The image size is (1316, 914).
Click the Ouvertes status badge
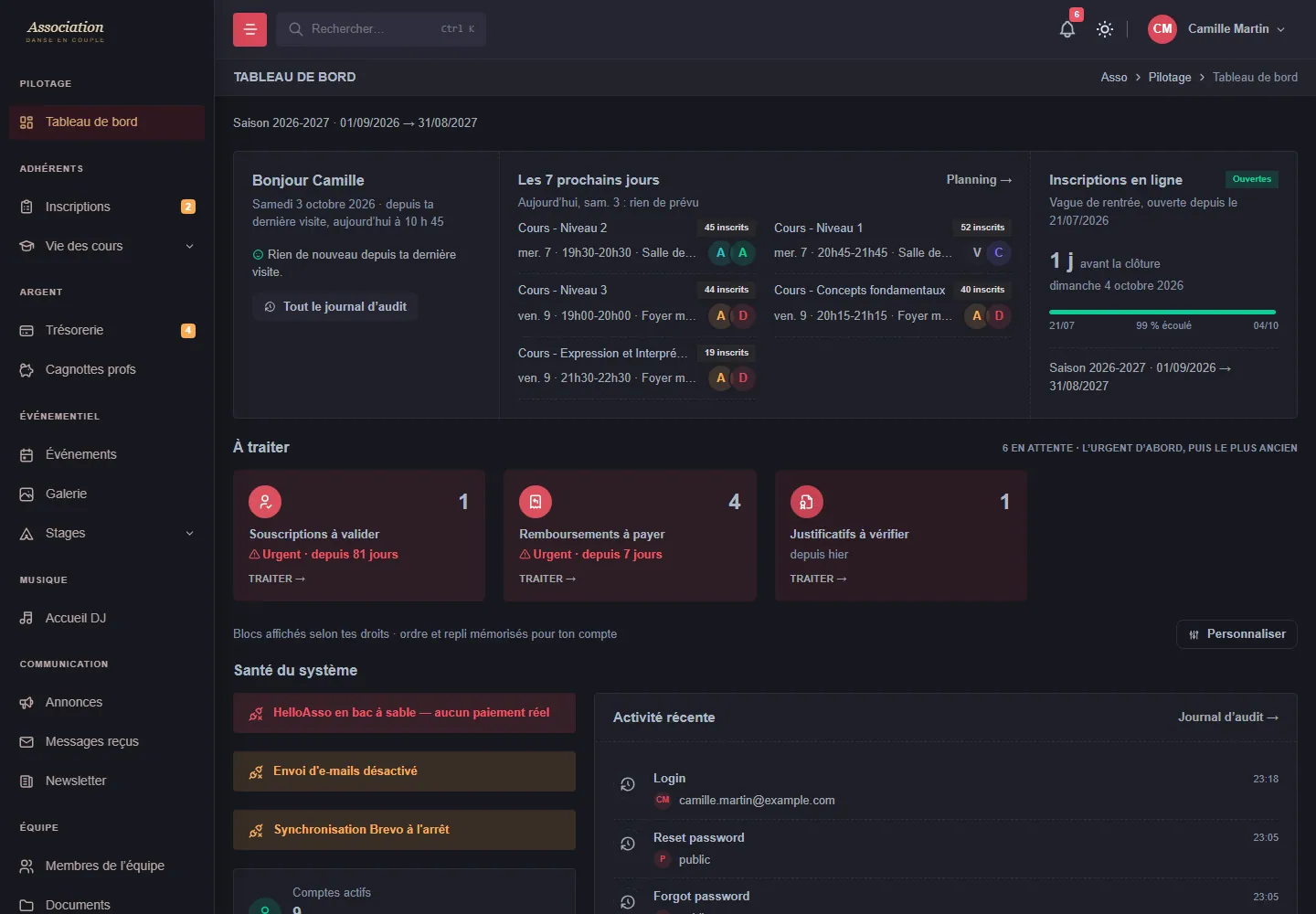tap(1252, 179)
